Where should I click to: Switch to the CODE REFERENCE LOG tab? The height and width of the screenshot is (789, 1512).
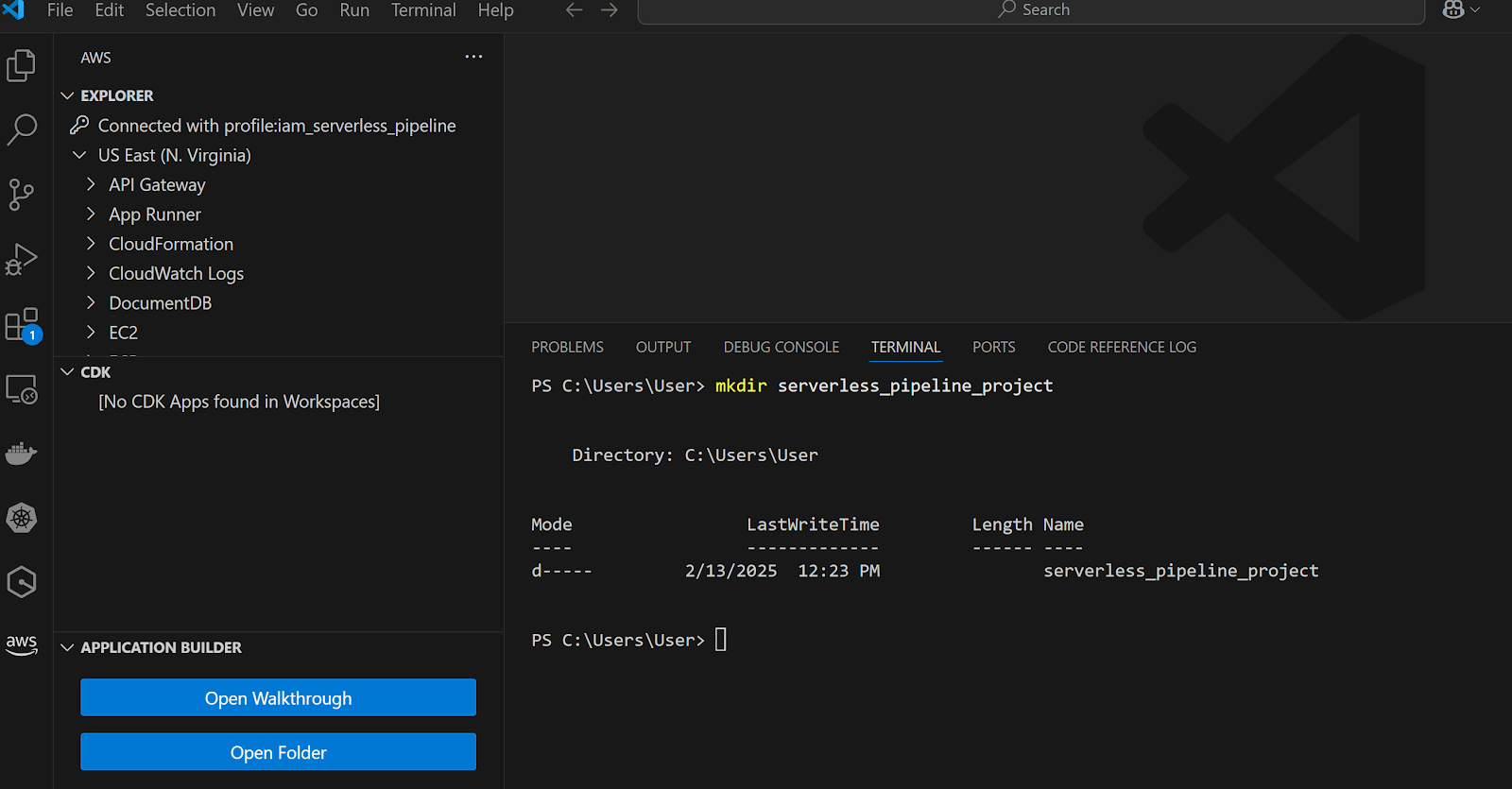tap(1122, 347)
